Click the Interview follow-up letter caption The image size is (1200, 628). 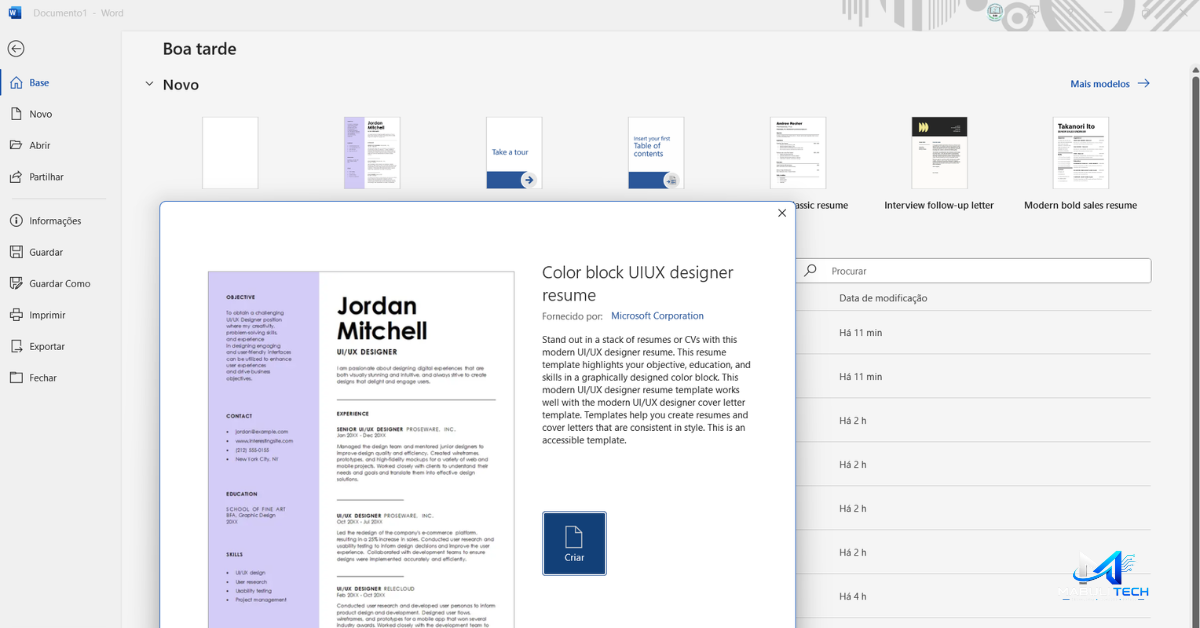(x=939, y=205)
